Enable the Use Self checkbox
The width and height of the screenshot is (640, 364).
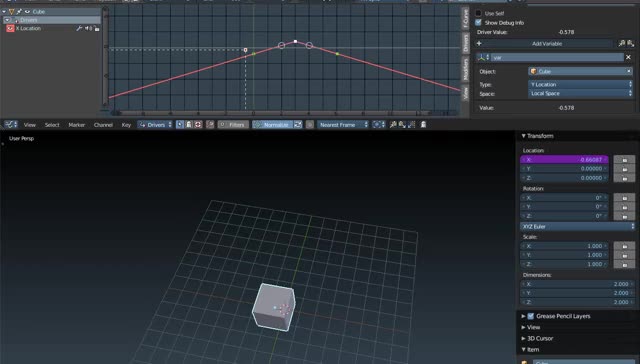click(478, 13)
